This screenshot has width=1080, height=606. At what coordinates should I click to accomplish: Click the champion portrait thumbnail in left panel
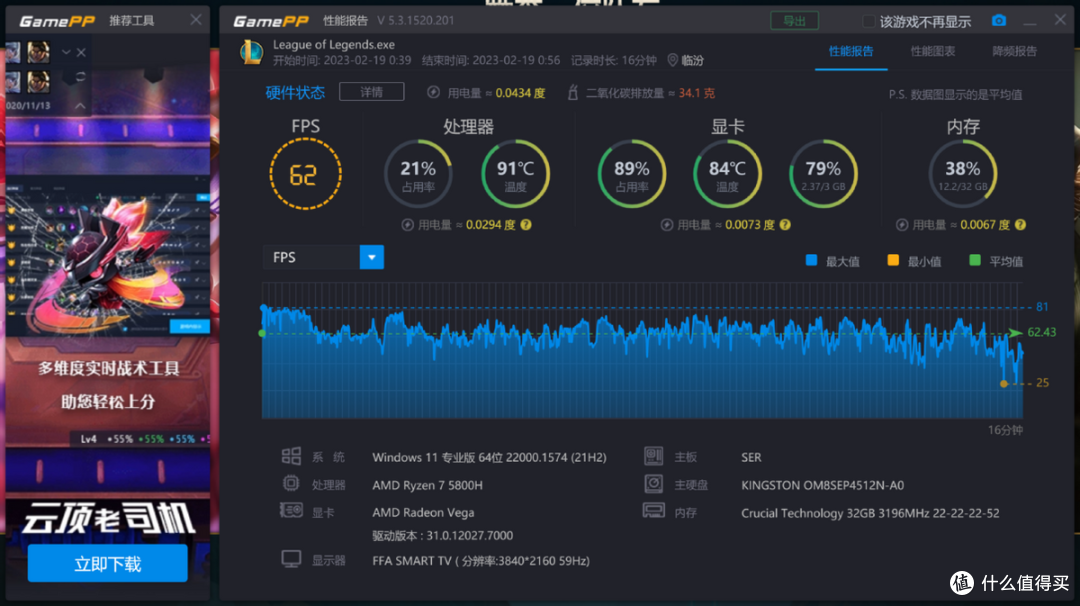[x=39, y=52]
